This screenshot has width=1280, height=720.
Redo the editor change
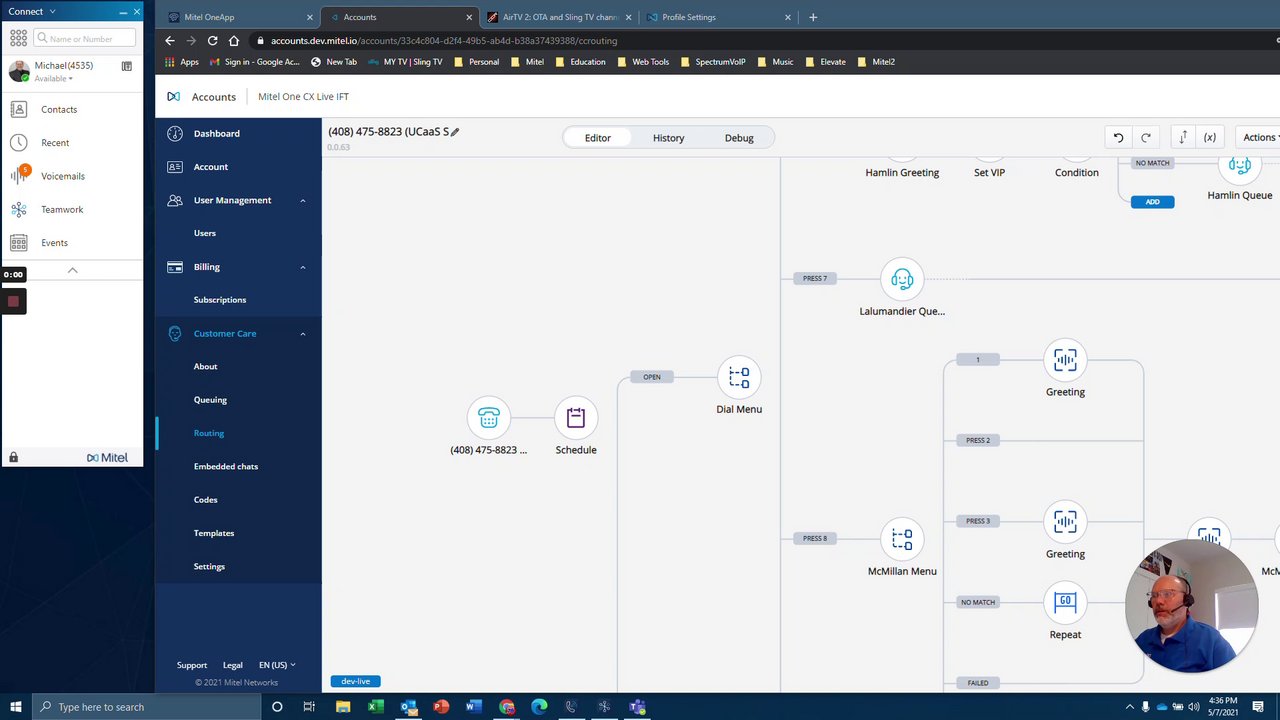click(x=1146, y=138)
